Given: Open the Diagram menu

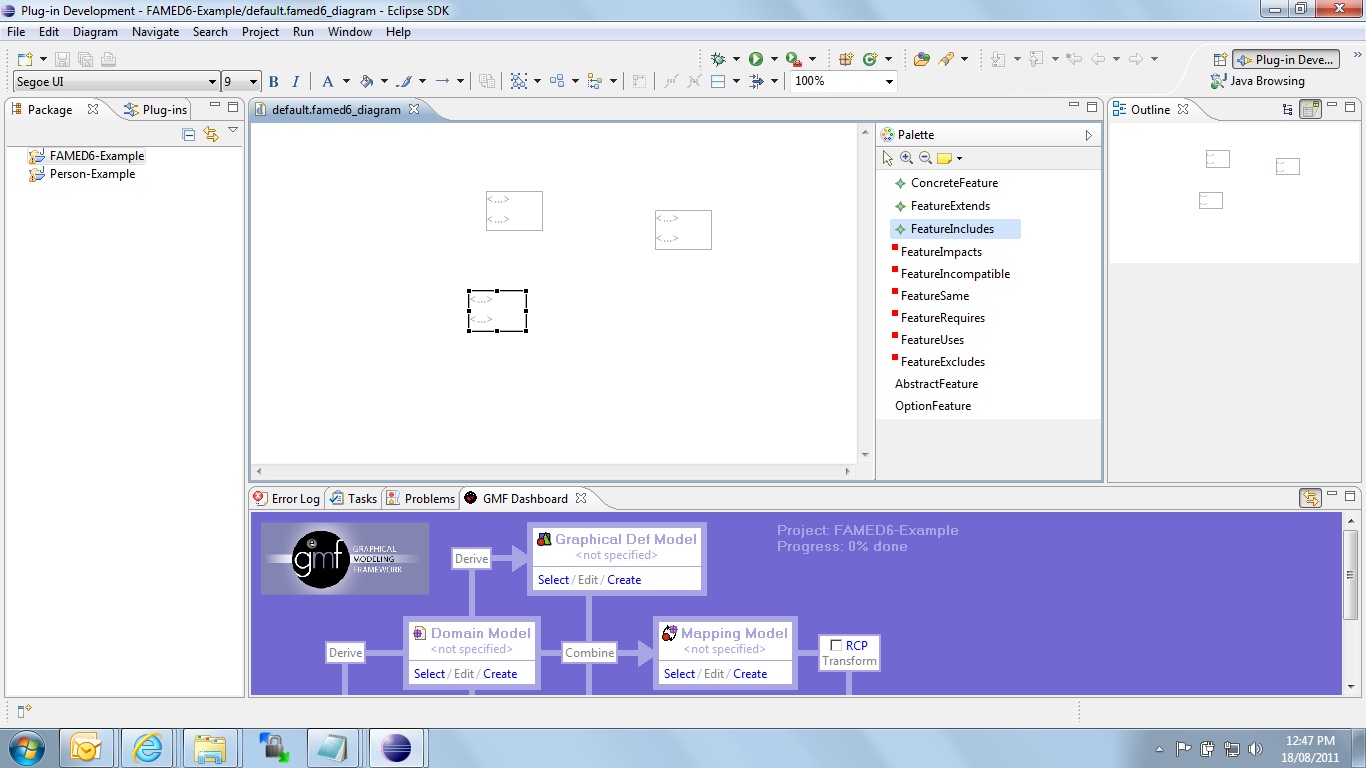Looking at the screenshot, I should click(95, 32).
